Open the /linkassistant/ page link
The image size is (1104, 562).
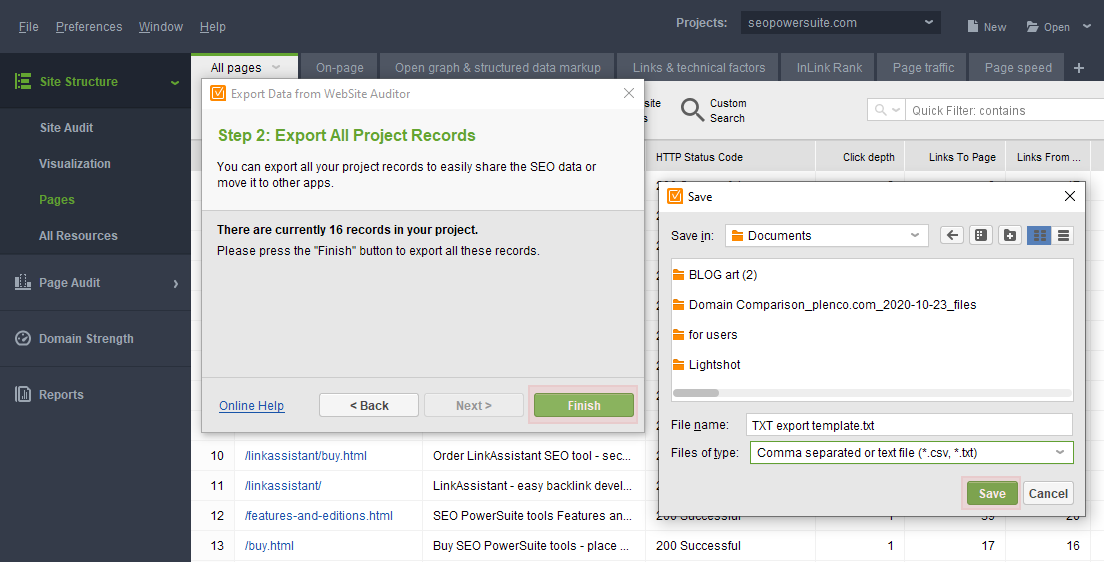283,485
